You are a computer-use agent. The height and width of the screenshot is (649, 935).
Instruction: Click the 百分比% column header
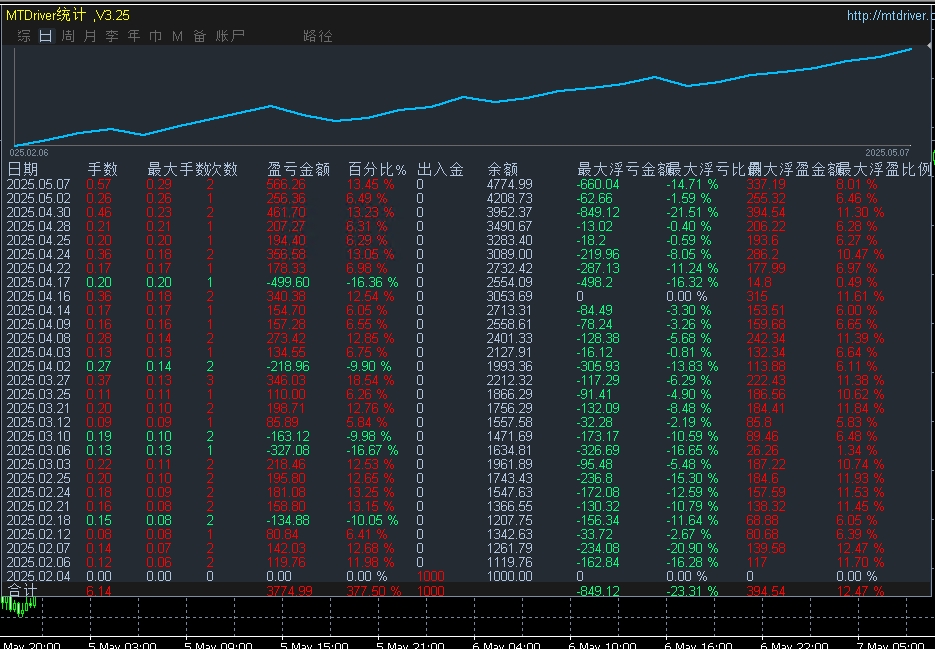(x=377, y=169)
